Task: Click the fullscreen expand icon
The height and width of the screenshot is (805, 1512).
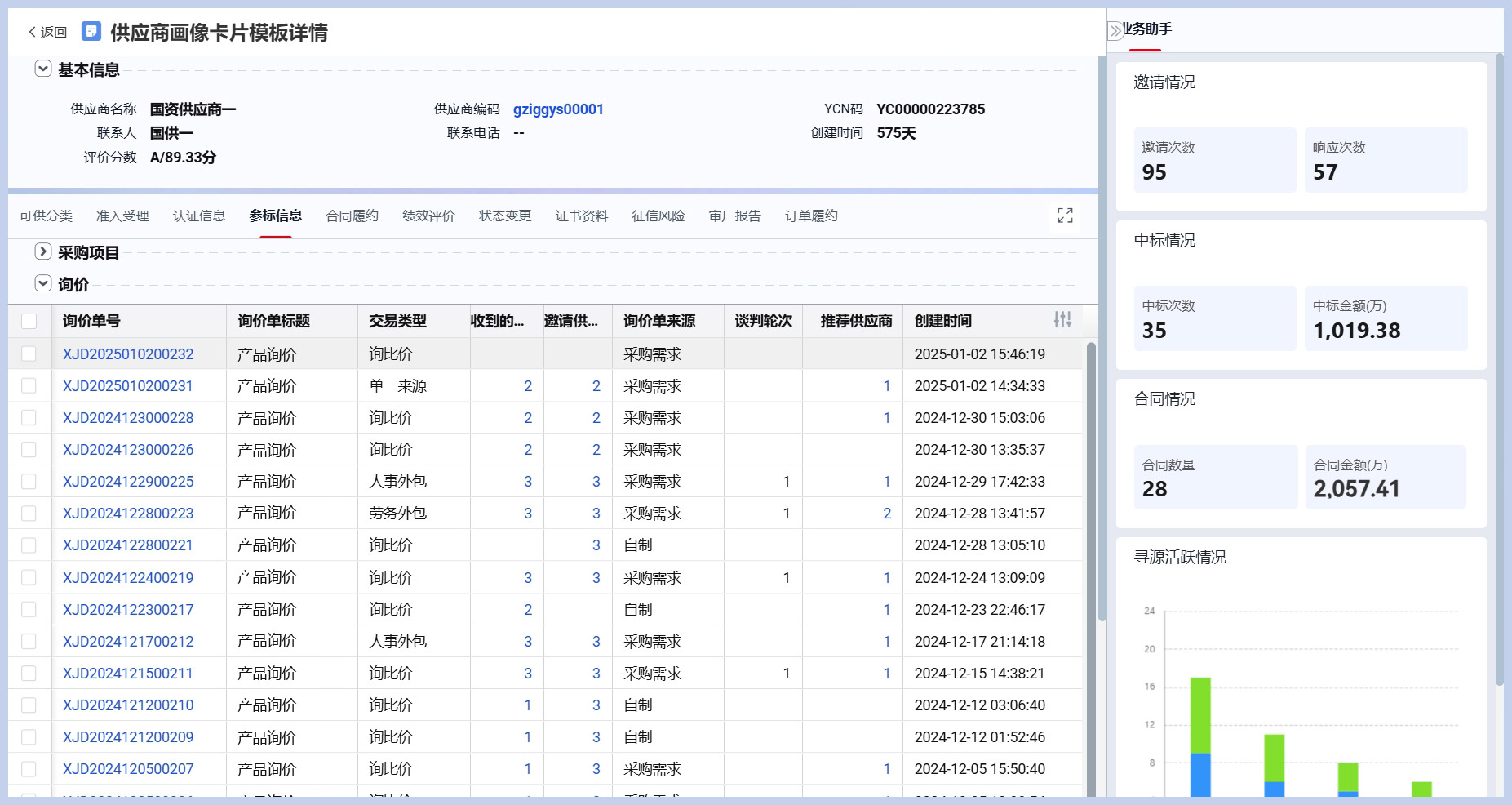Action: pyautogui.click(x=1065, y=216)
